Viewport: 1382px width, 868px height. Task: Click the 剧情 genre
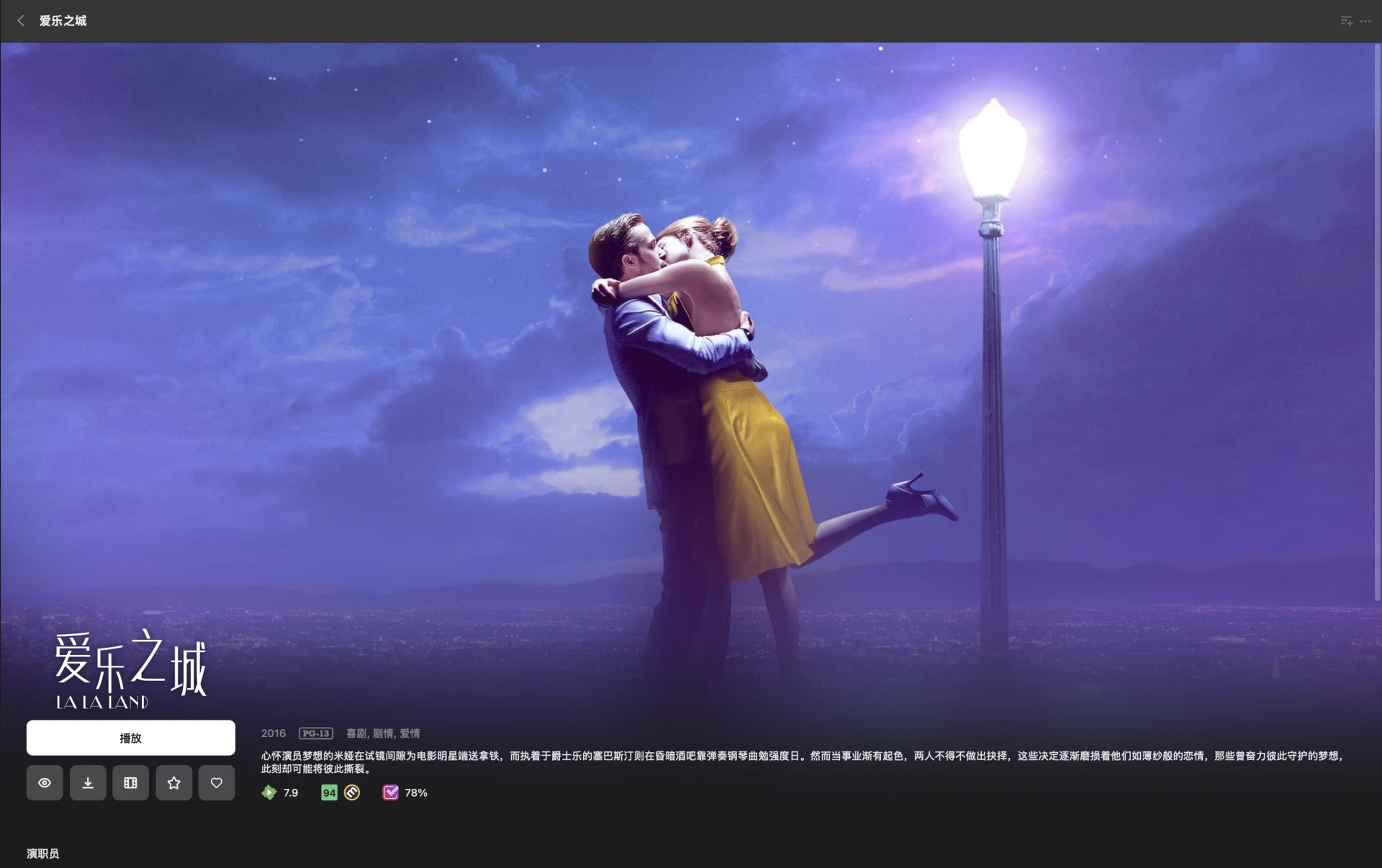click(x=383, y=733)
